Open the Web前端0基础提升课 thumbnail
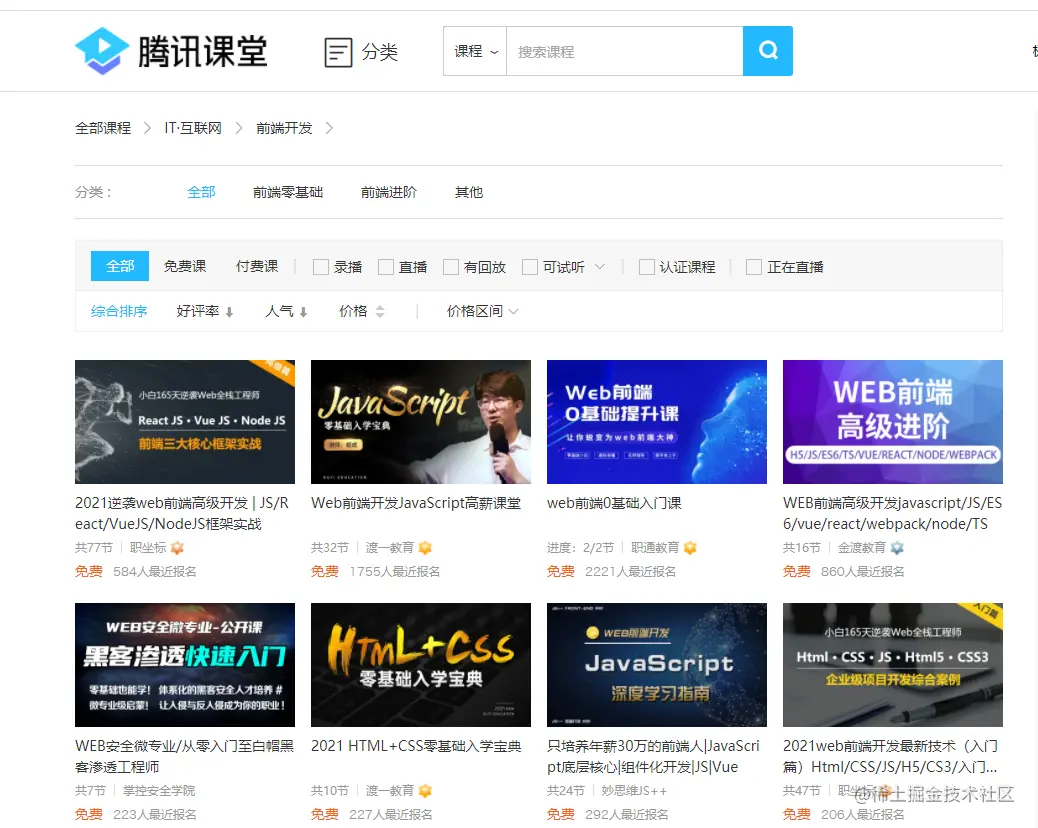1038x828 pixels. pyautogui.click(x=657, y=422)
